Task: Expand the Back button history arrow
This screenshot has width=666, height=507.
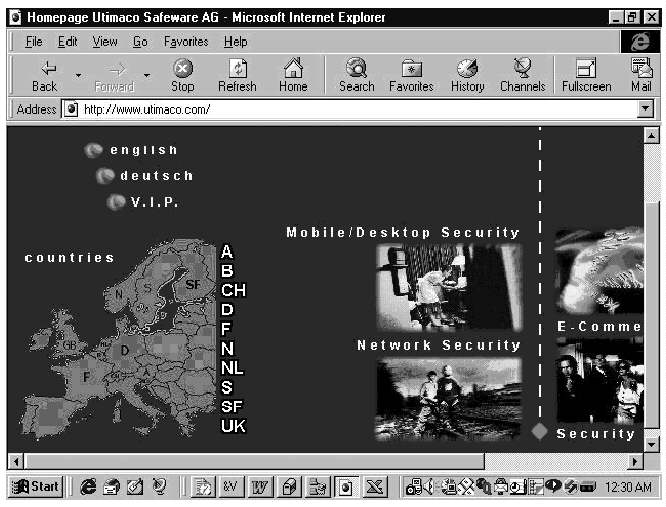Action: click(78, 74)
